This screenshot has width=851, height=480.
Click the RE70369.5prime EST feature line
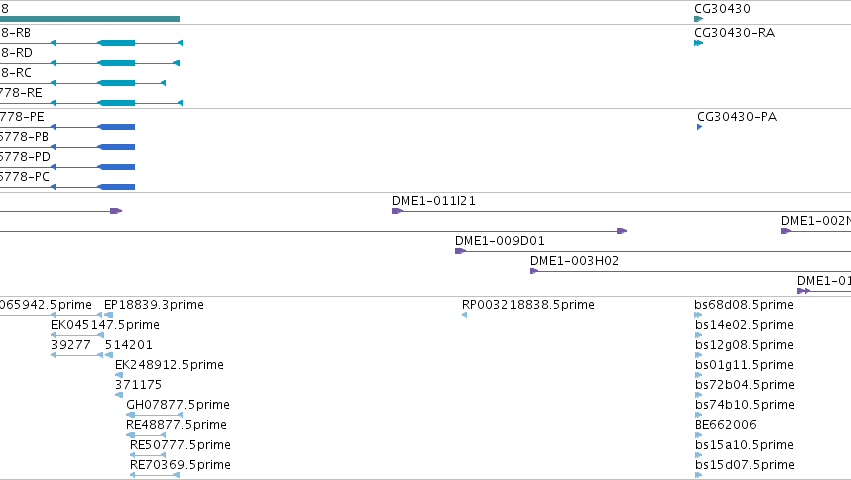point(155,475)
